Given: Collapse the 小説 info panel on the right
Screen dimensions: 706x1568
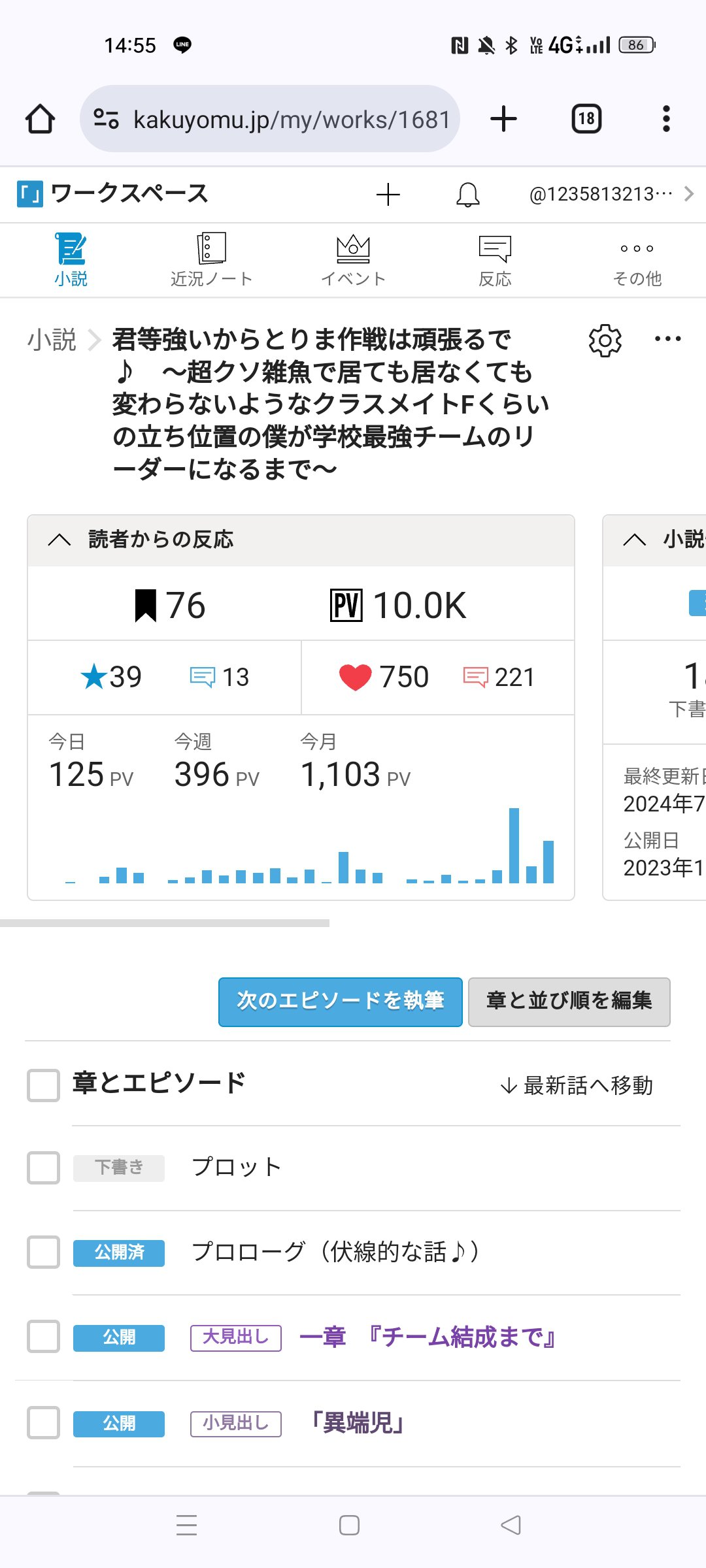Looking at the screenshot, I should point(635,540).
